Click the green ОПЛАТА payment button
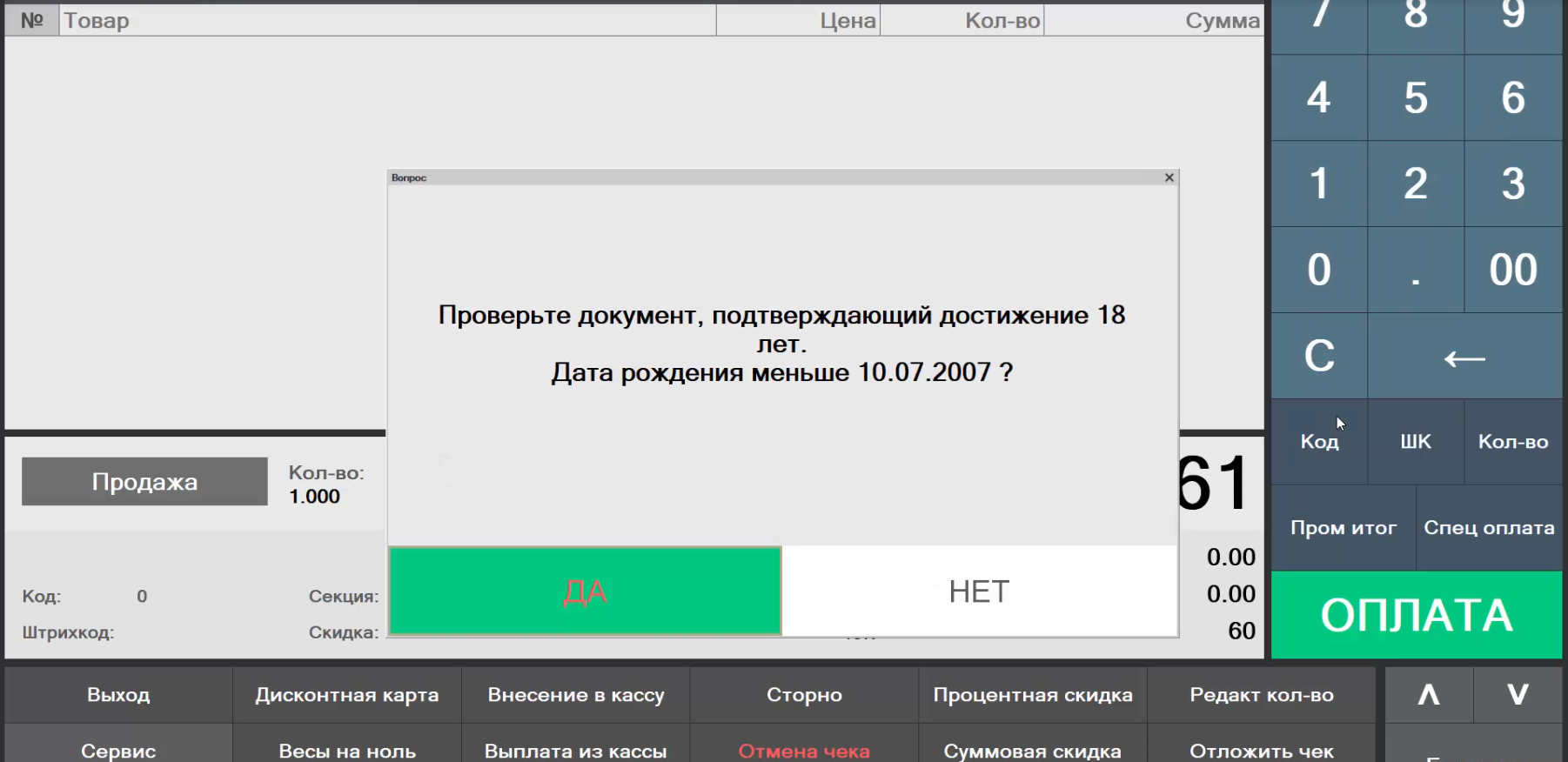Viewport: 1568px width, 762px height. point(1416,615)
